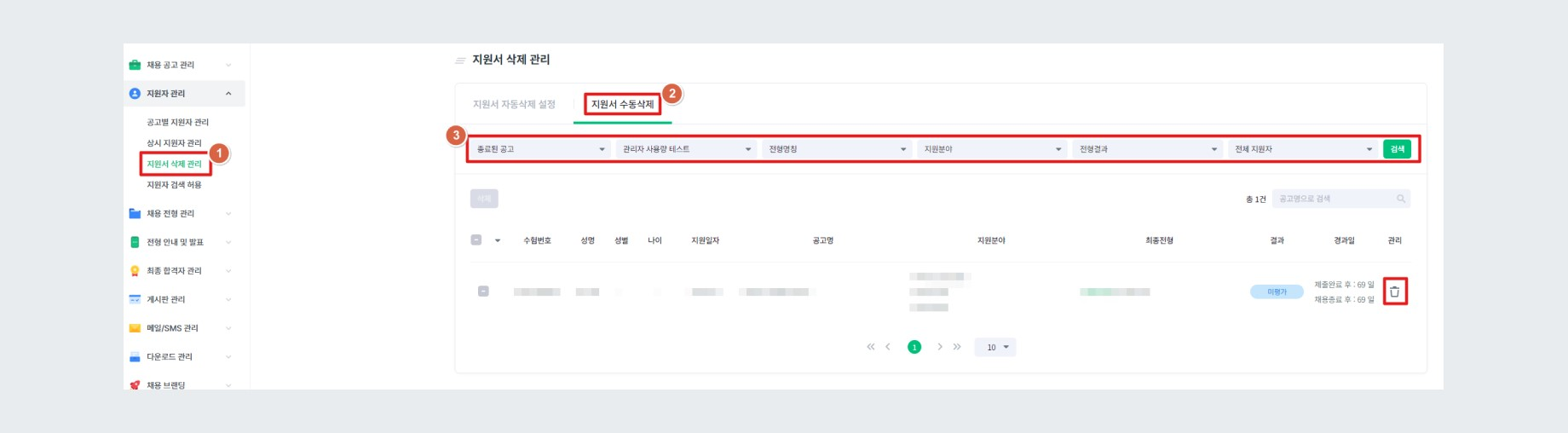Open 지원서 삭제 관리 submenu
Viewport: 1568px width, 433px height.
click(x=174, y=164)
